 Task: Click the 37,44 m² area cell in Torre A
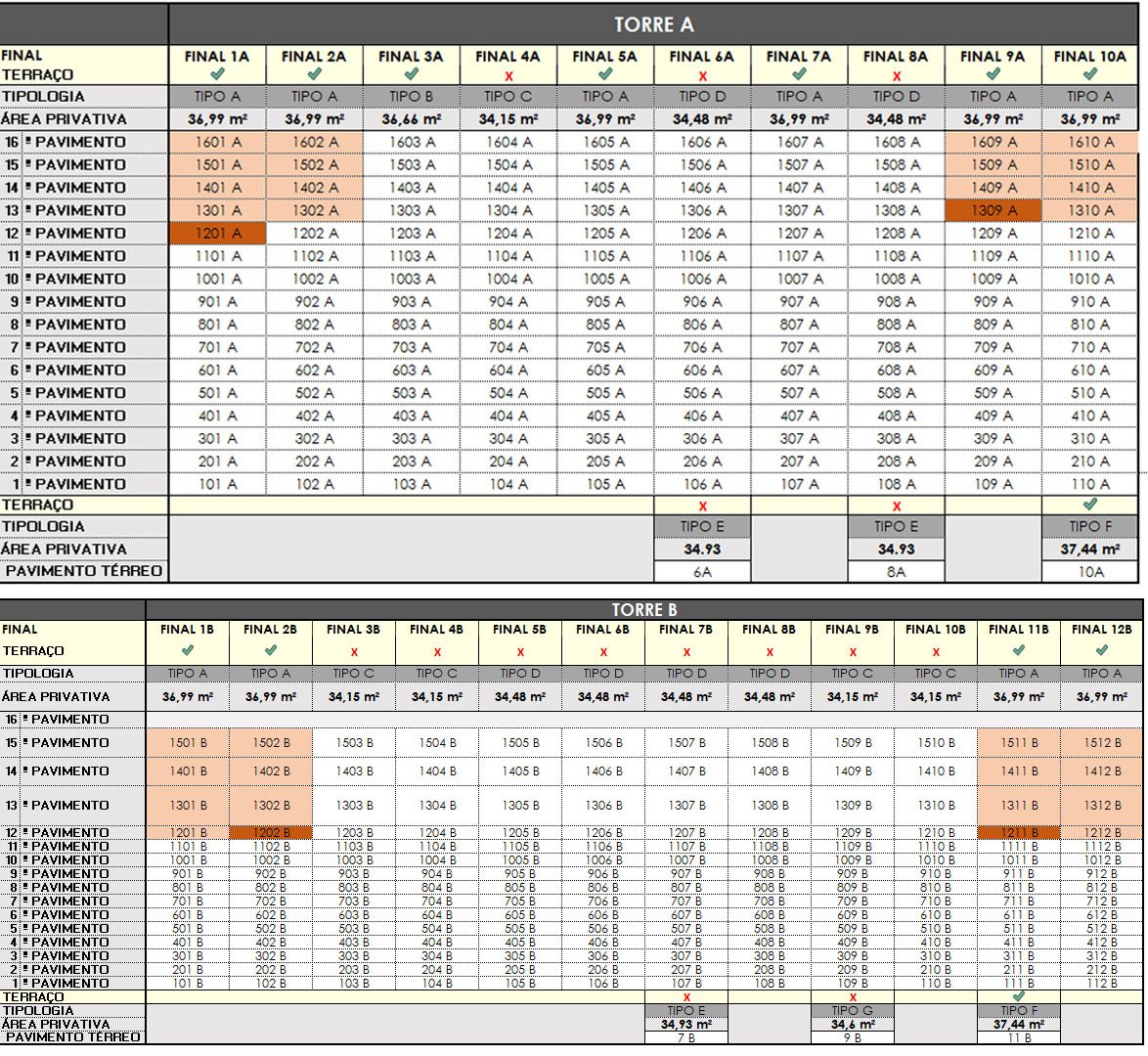pos(1090,550)
